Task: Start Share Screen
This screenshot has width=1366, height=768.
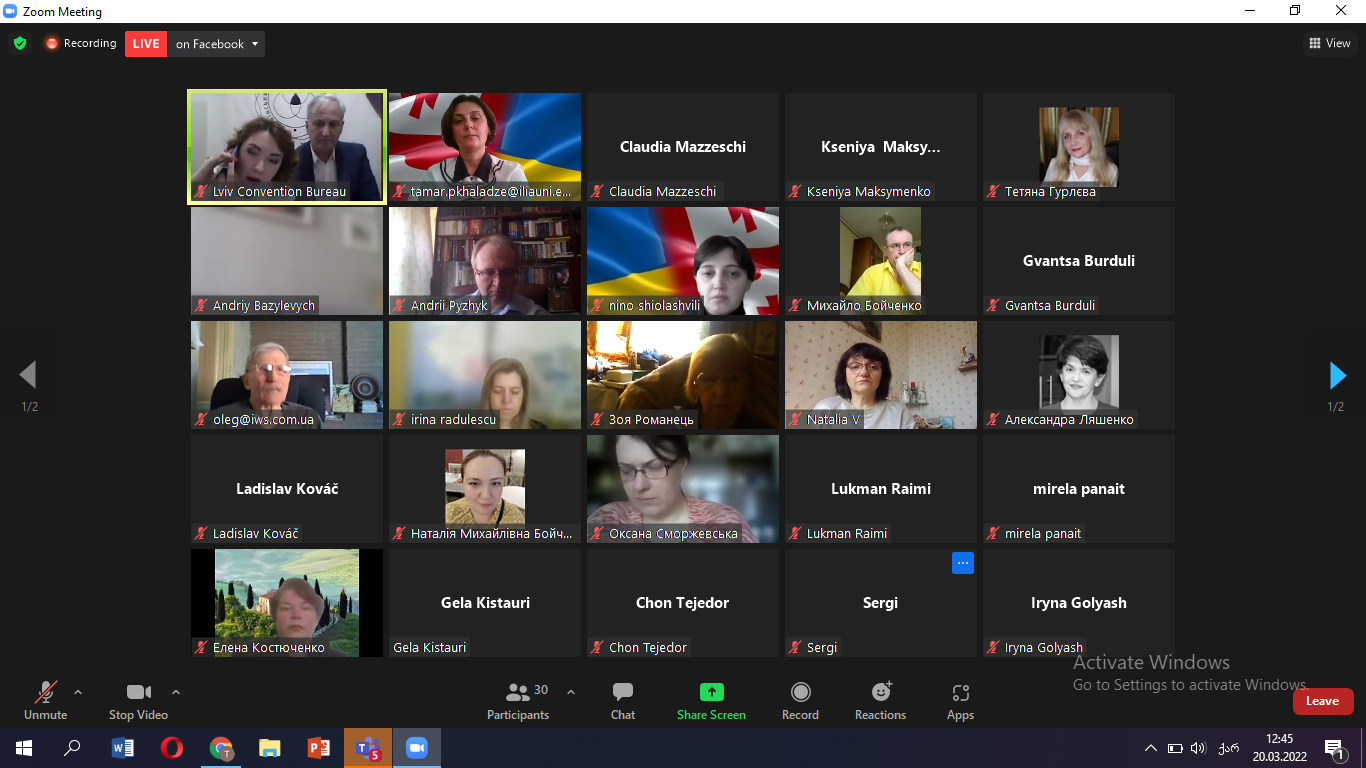Action: (711, 700)
